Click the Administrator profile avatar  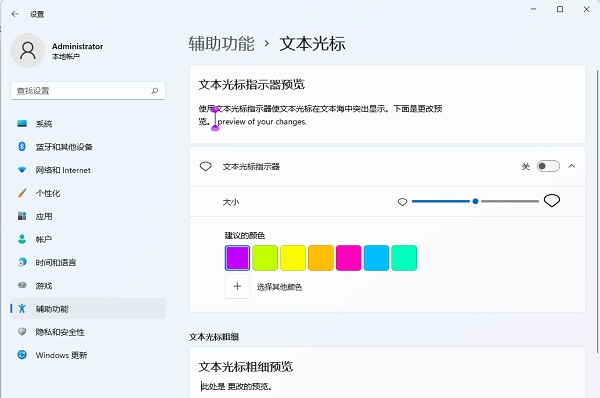point(28,50)
